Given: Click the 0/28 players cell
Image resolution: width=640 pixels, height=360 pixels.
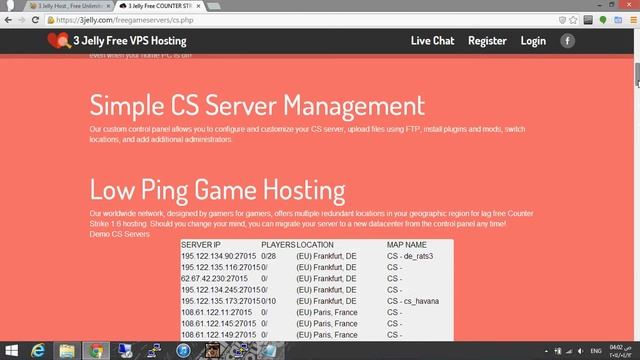Looking at the screenshot, I should click(269, 256).
